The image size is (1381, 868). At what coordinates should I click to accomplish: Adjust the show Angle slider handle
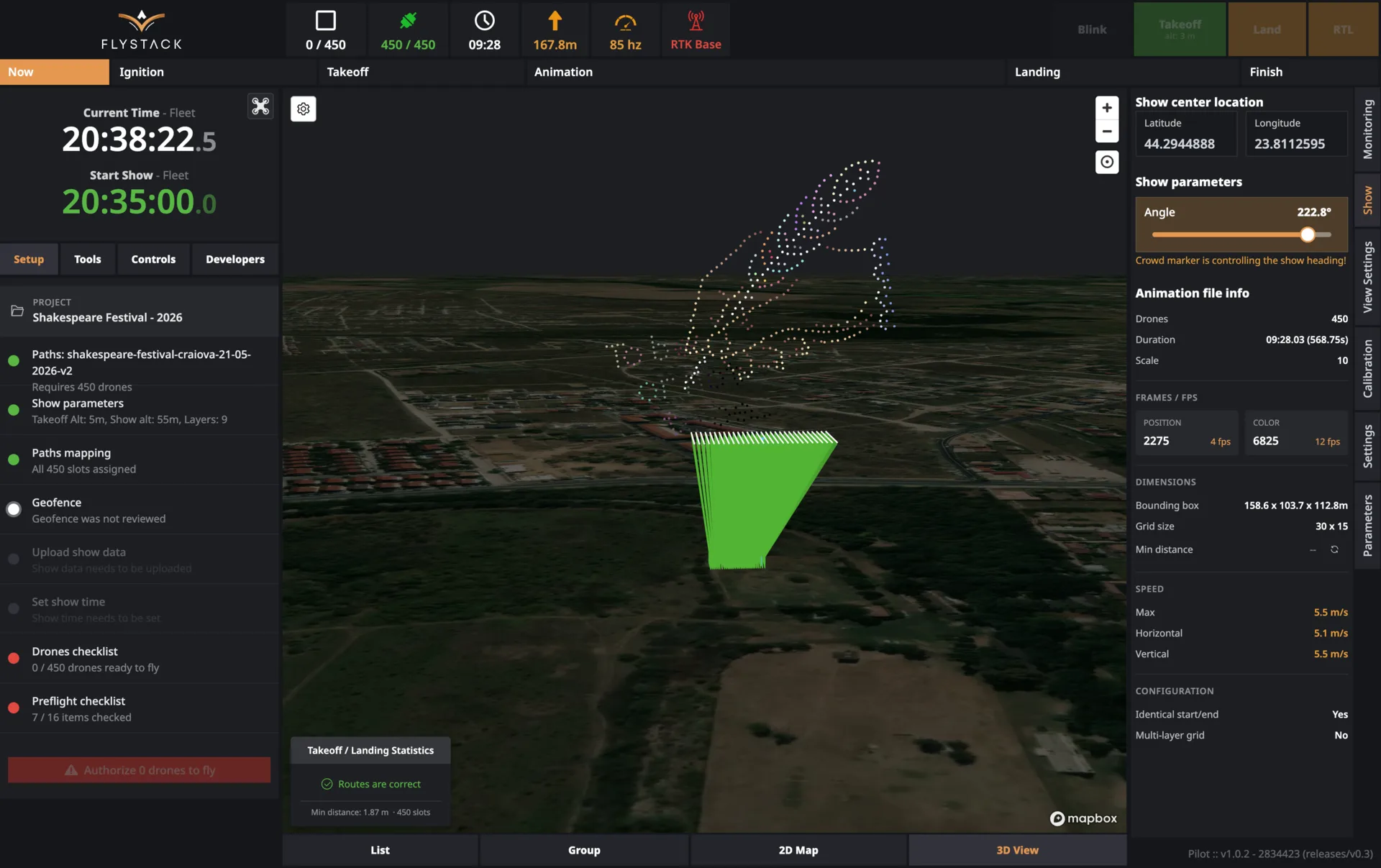[1308, 234]
